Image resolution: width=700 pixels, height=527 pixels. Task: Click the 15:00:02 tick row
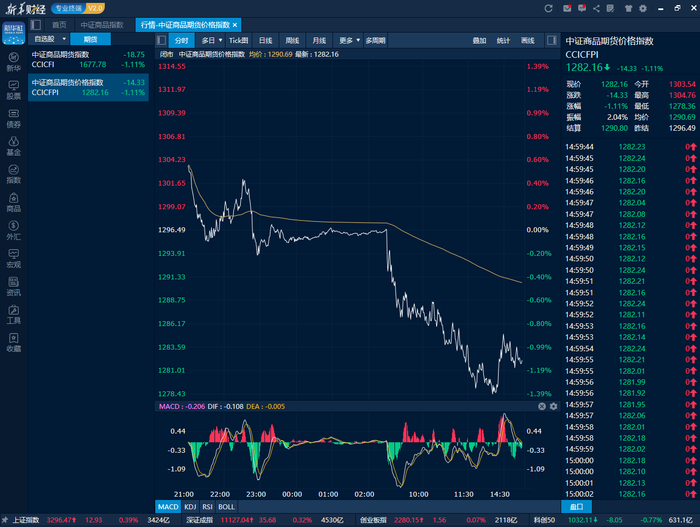(x=630, y=494)
